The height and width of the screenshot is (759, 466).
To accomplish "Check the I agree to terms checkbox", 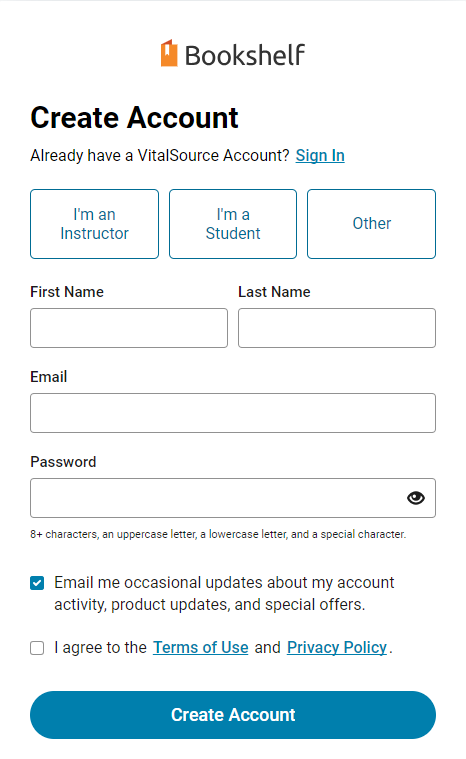I will point(37,648).
